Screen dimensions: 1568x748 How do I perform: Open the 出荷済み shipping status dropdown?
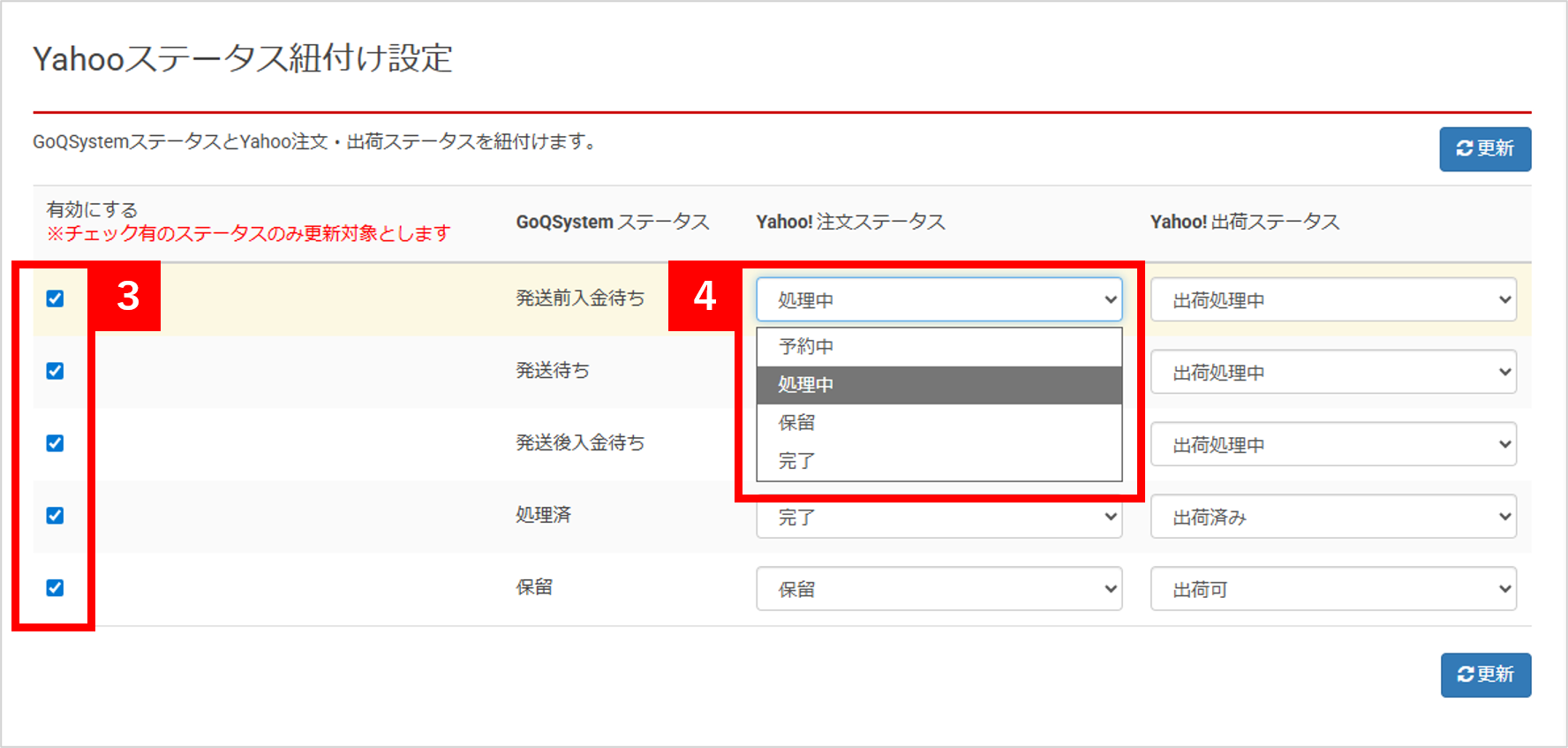click(1332, 518)
